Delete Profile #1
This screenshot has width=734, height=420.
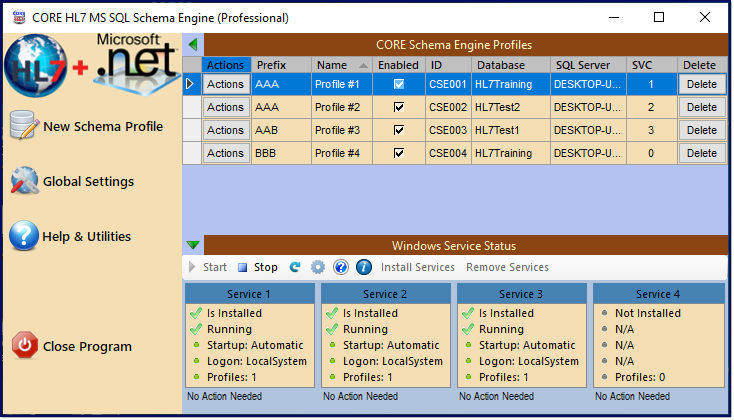pos(702,84)
